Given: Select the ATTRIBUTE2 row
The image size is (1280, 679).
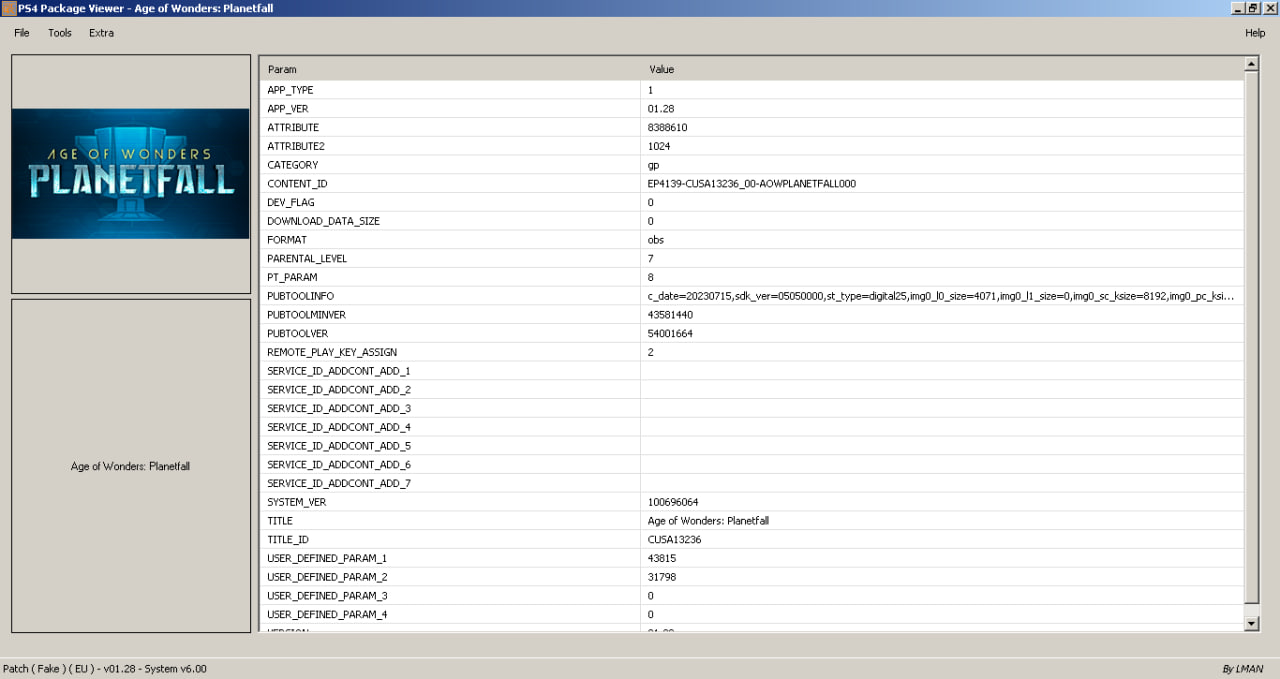Looking at the screenshot, I should click(752, 146).
